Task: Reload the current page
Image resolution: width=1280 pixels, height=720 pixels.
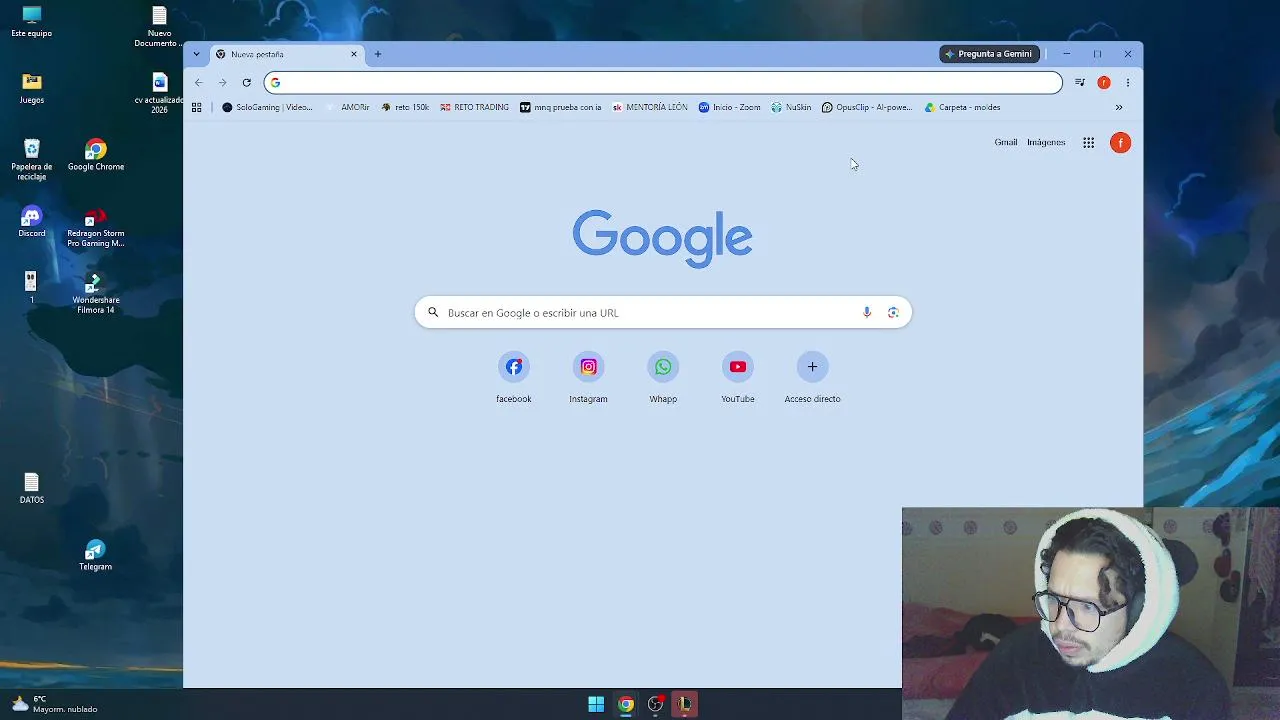Action: coord(246,82)
